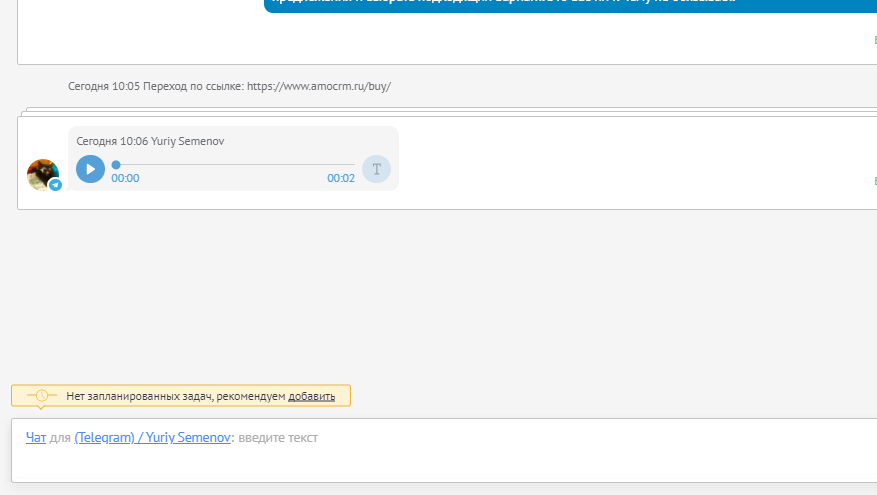
Task: Click the clock icon in the tasks notice
Action: coord(41,396)
